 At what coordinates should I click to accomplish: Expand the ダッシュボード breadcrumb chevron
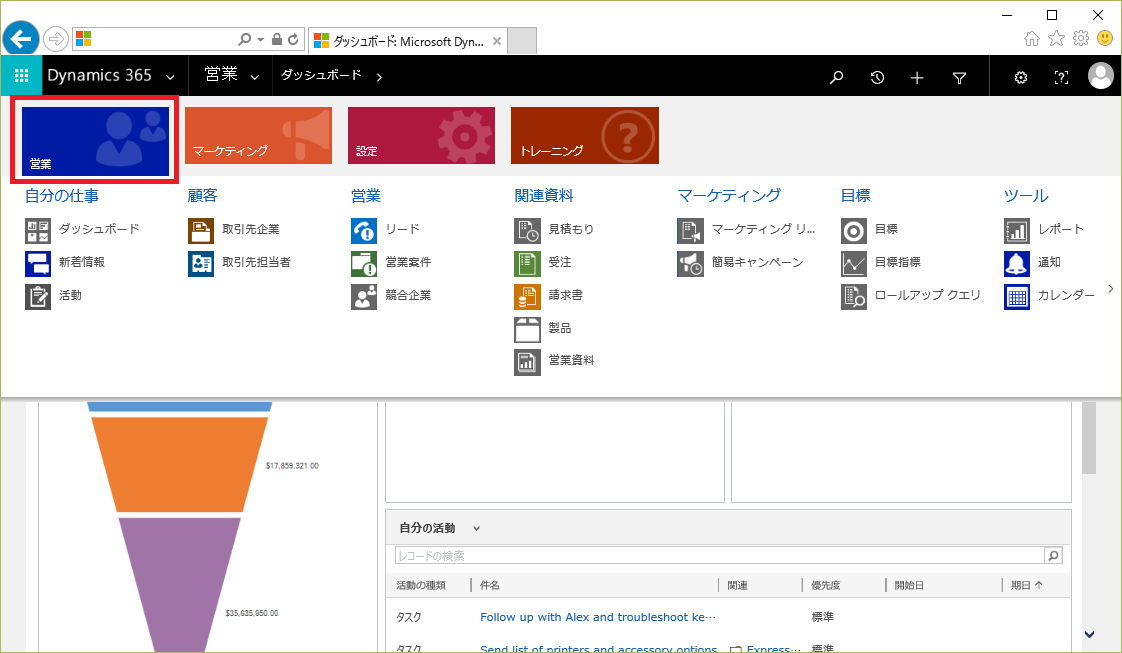pyautogui.click(x=379, y=77)
